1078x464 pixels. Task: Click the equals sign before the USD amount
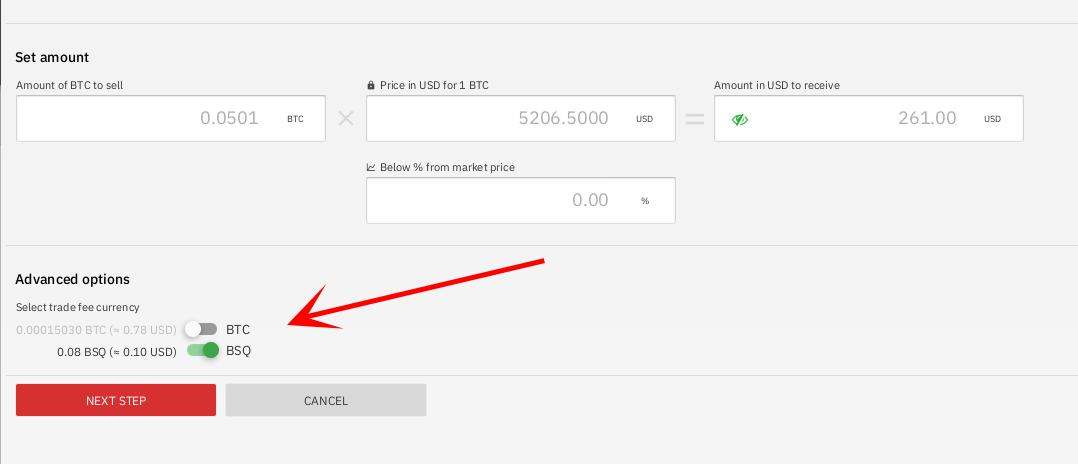[x=694, y=119]
